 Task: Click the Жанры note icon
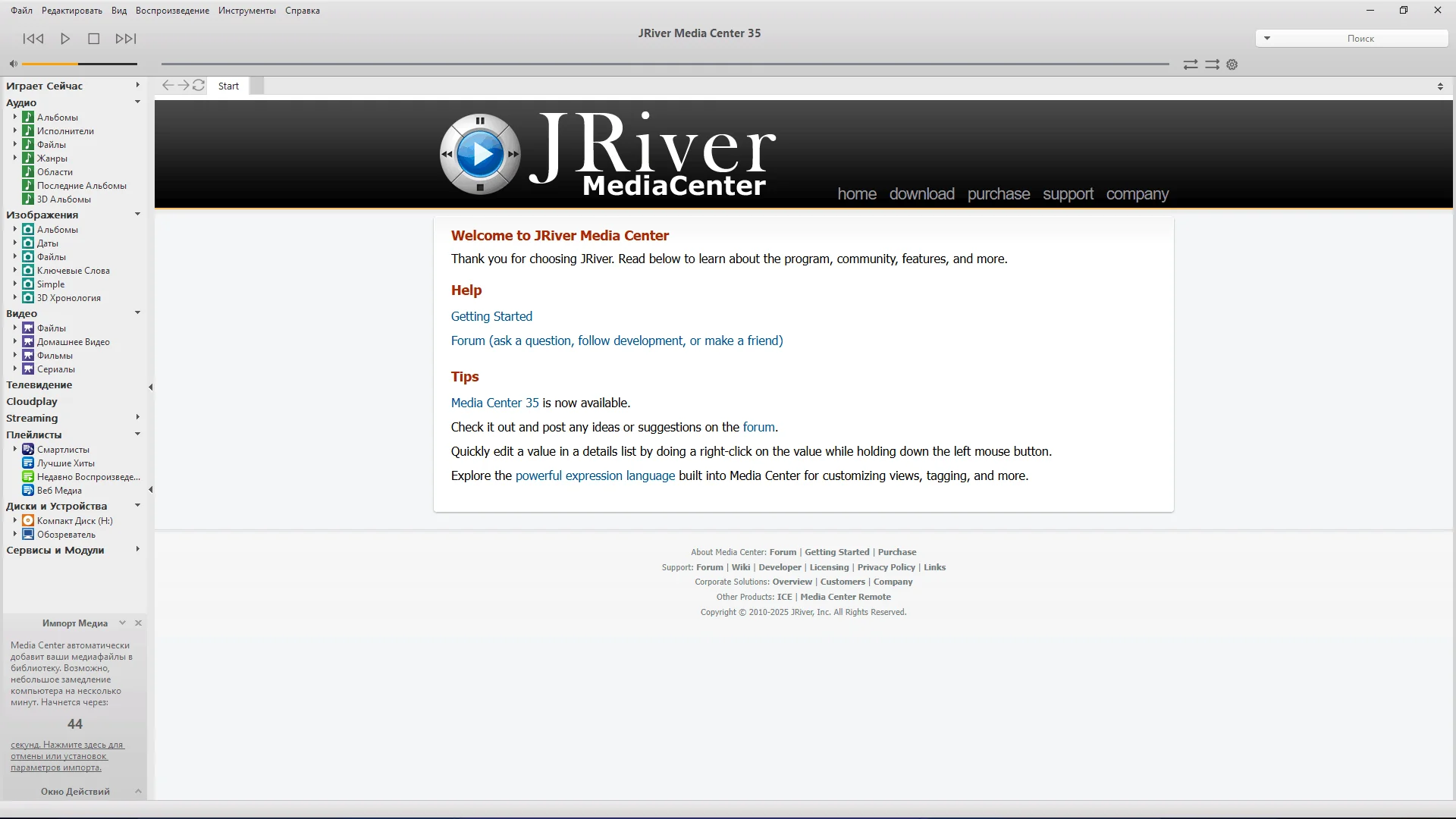(x=28, y=158)
